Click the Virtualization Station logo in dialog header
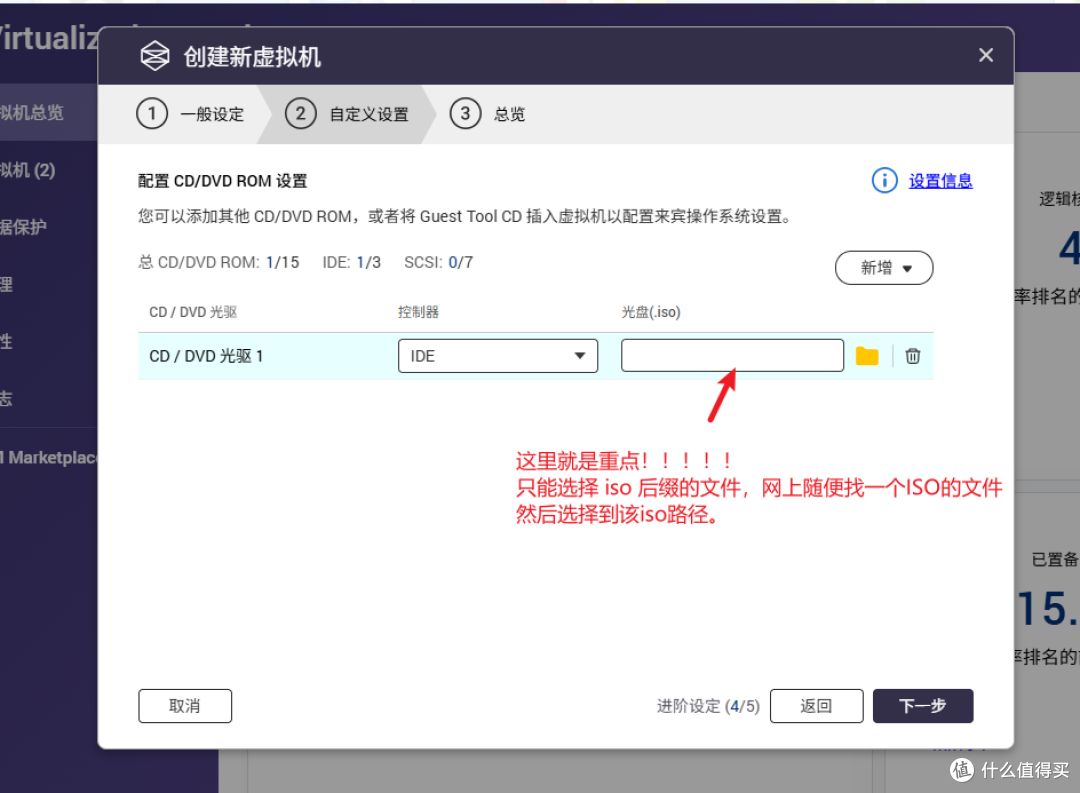The height and width of the screenshot is (793, 1080). click(155, 56)
